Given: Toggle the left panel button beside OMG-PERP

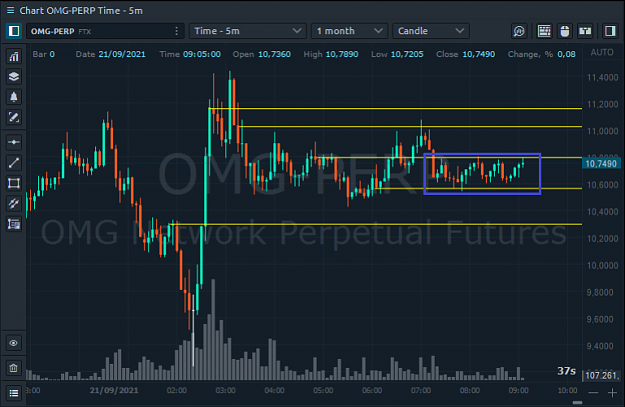Looking at the screenshot, I should coord(14,31).
